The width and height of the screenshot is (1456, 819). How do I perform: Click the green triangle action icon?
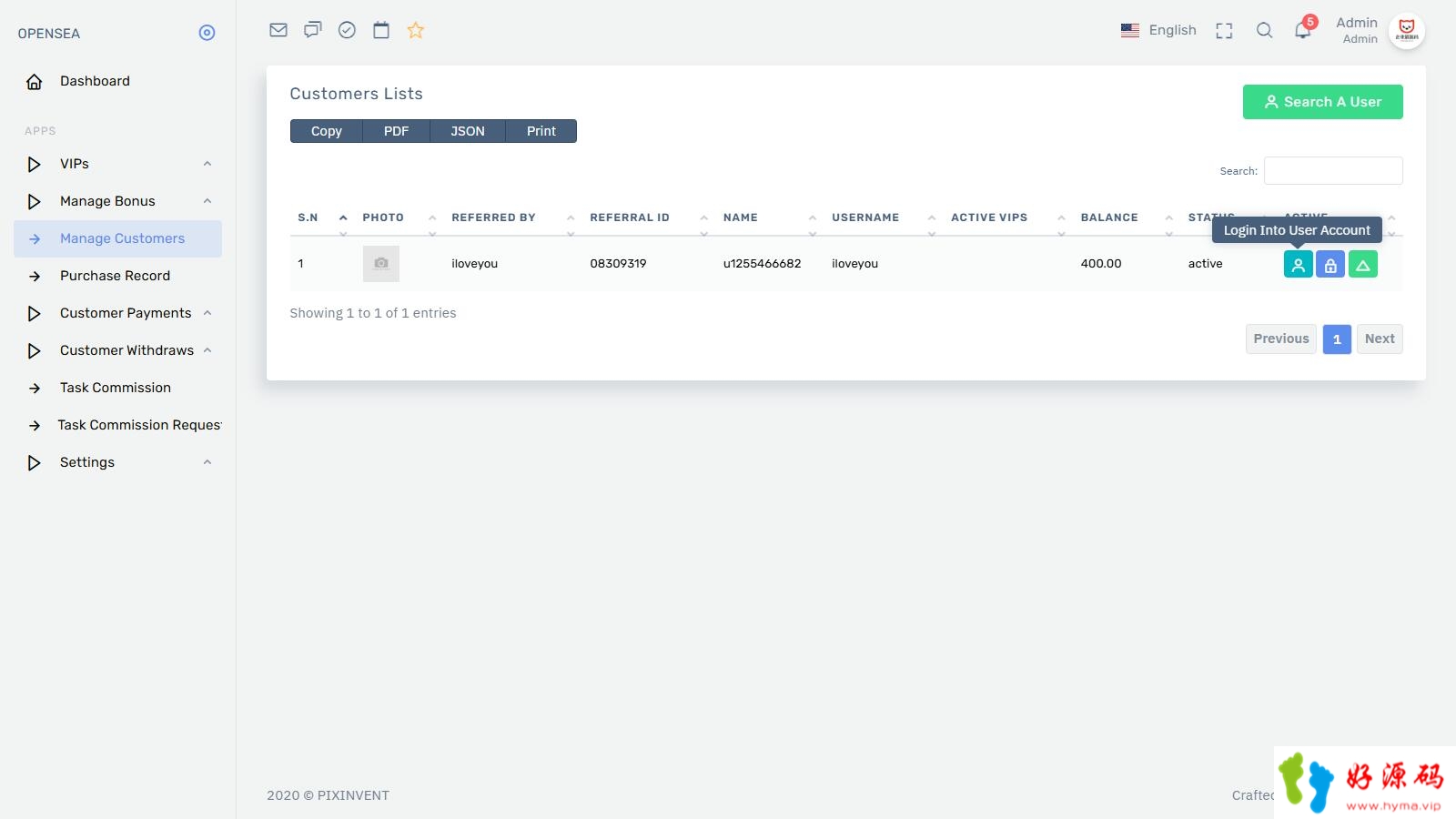[x=1363, y=265]
